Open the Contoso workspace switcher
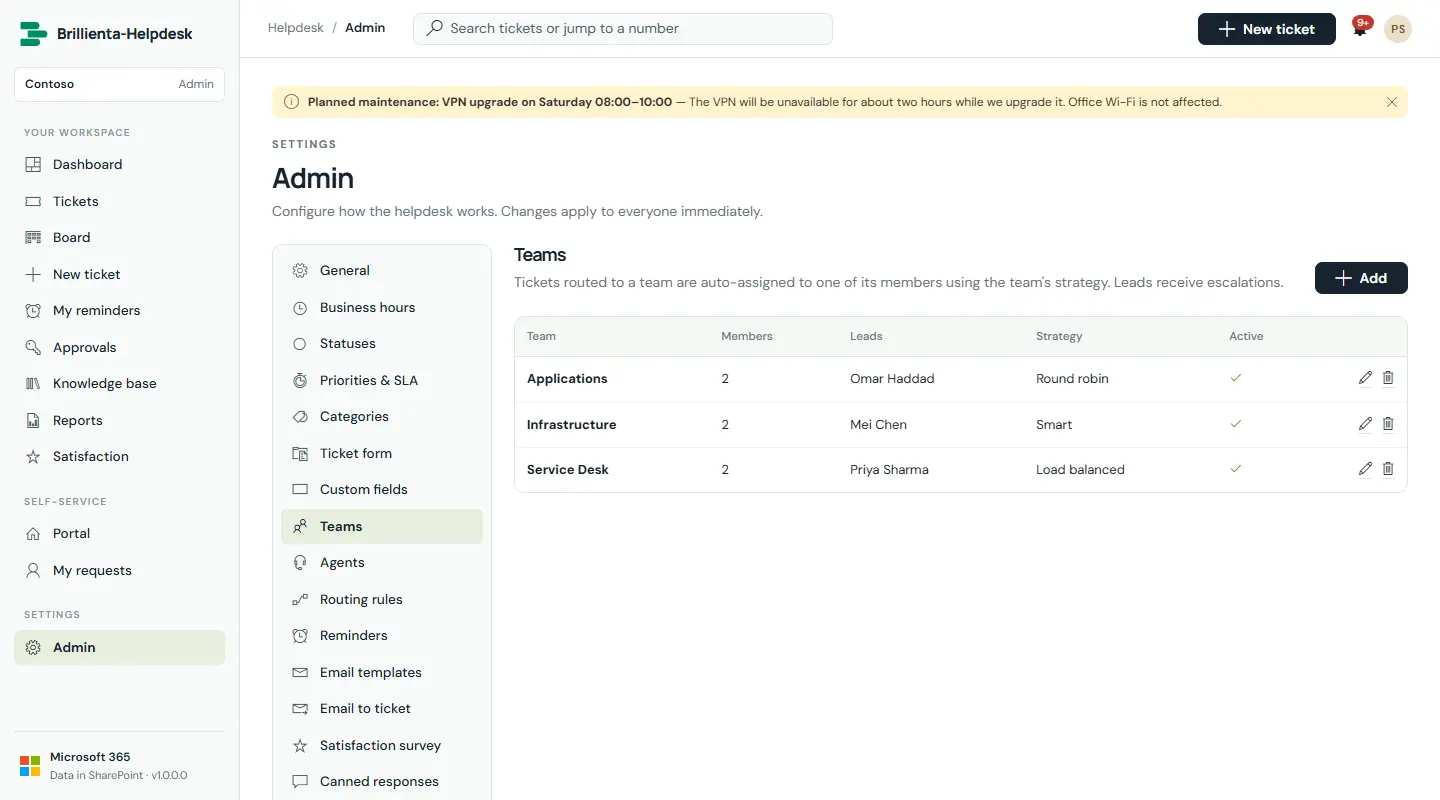 point(120,84)
